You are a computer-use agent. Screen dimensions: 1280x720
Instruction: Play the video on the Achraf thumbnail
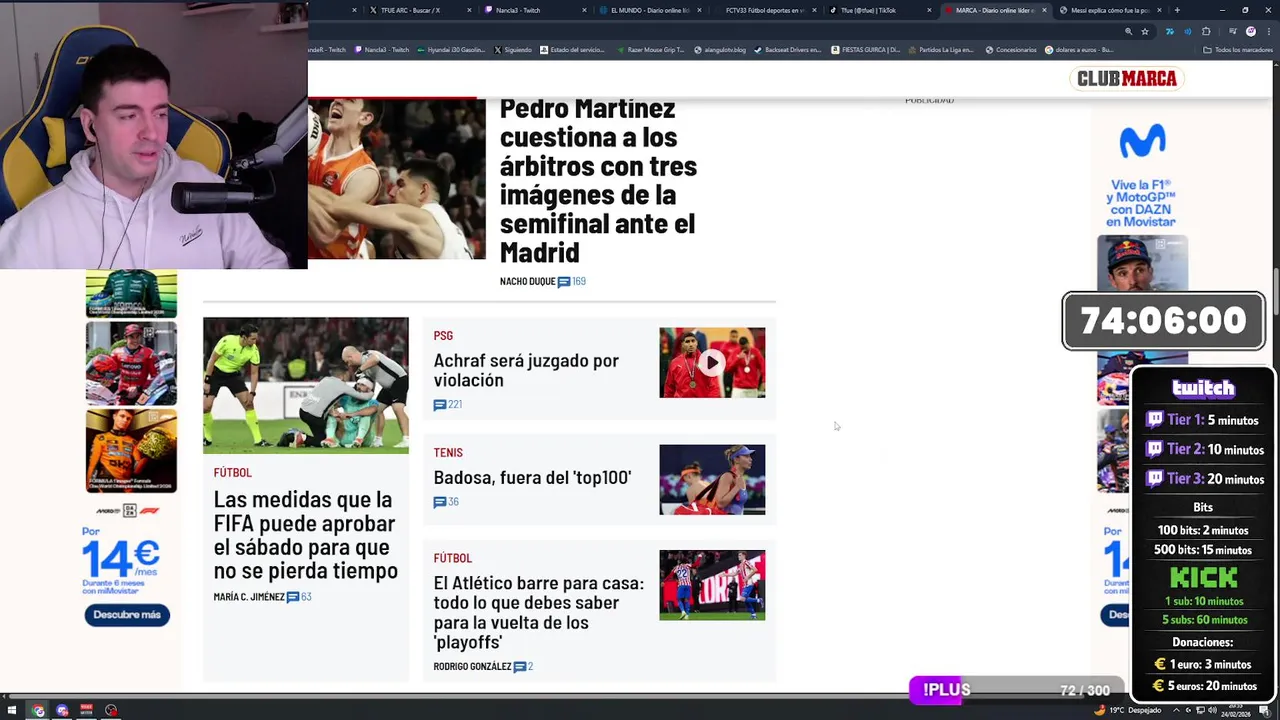click(711, 363)
